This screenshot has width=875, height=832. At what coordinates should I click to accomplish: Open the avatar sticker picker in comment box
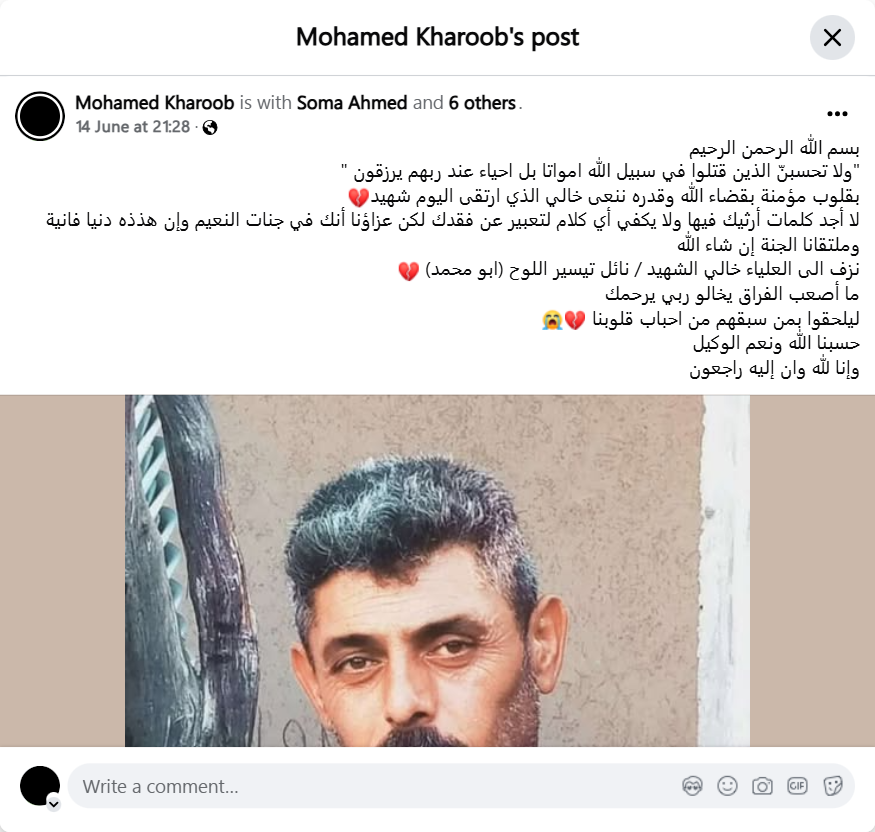point(693,786)
